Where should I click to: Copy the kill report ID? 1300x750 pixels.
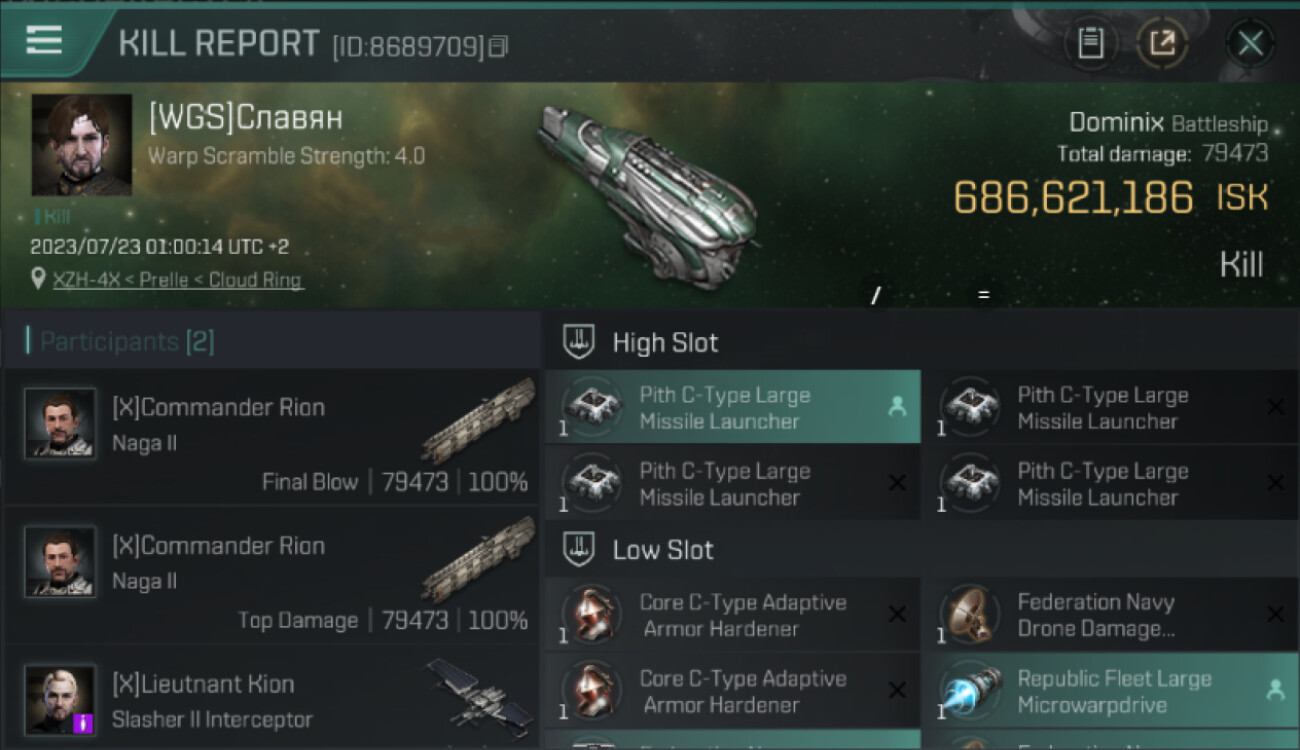[498, 46]
